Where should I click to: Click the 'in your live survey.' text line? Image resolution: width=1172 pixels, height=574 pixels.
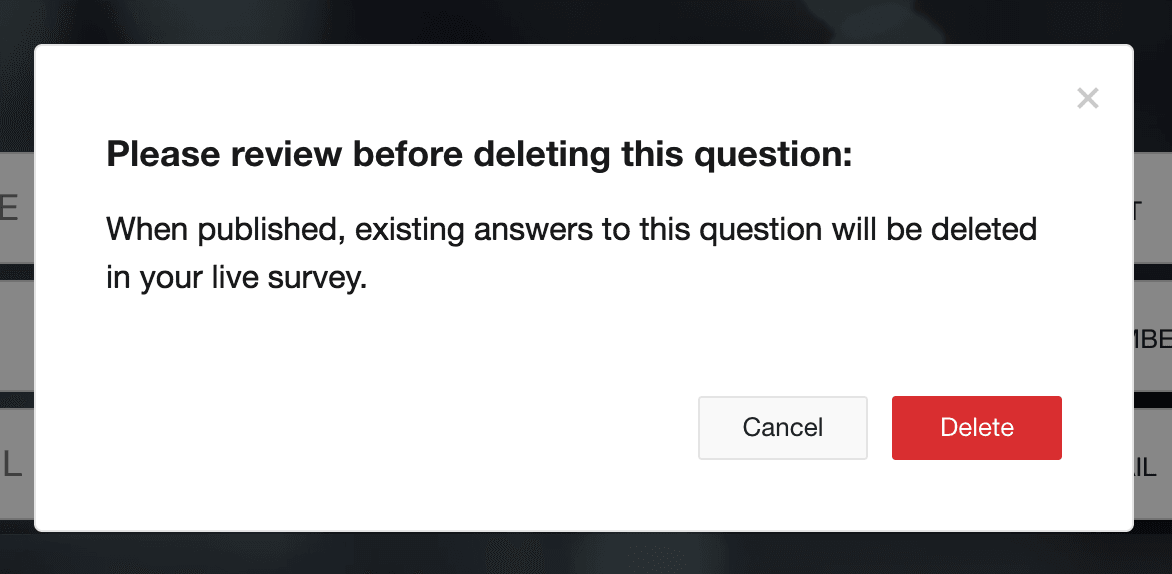(x=237, y=279)
